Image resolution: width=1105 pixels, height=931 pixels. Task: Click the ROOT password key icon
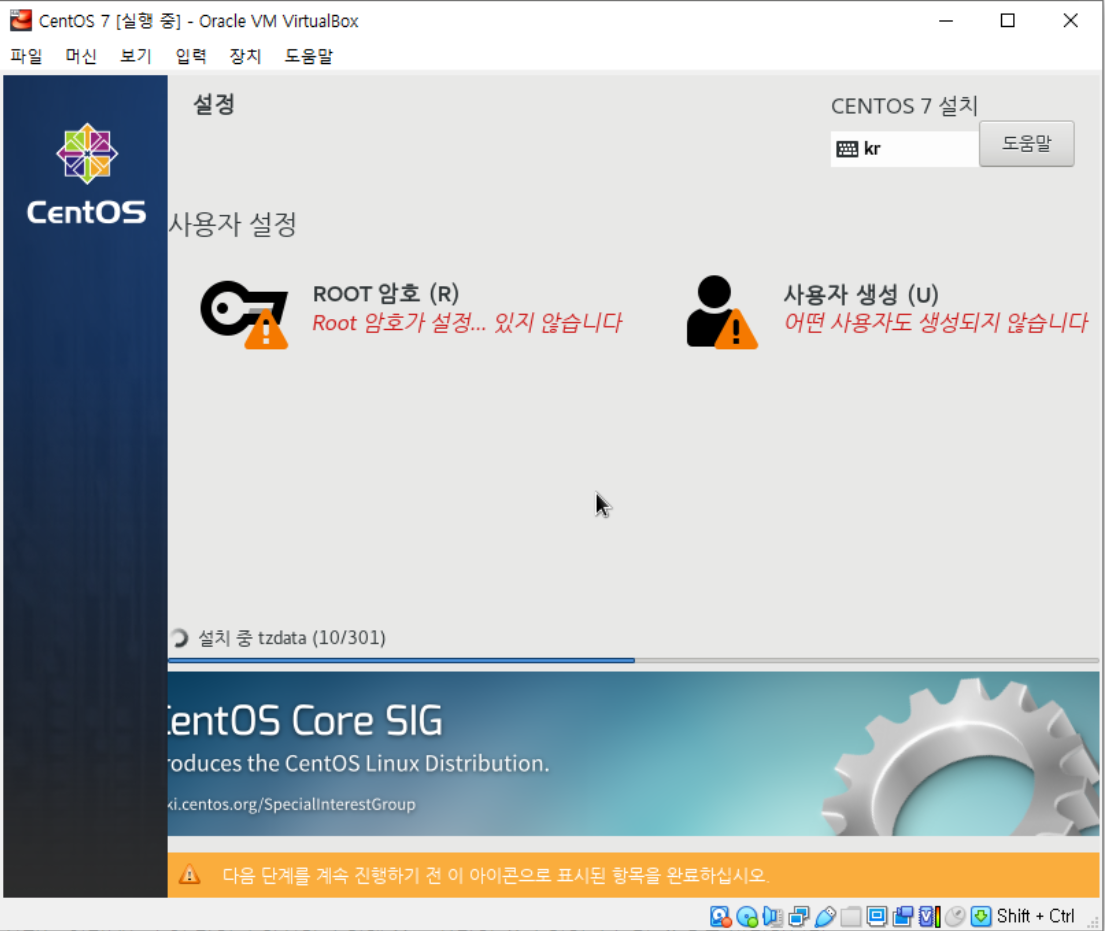245,314
